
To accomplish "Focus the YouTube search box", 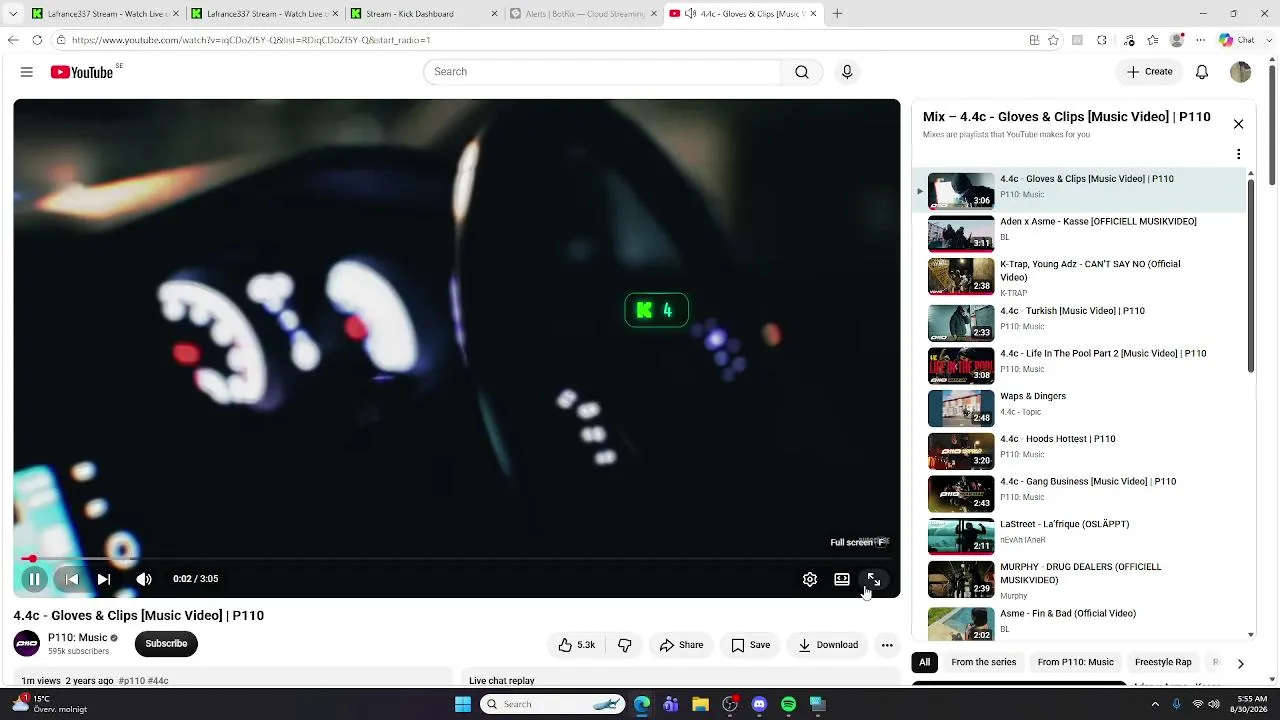I will (602, 72).
